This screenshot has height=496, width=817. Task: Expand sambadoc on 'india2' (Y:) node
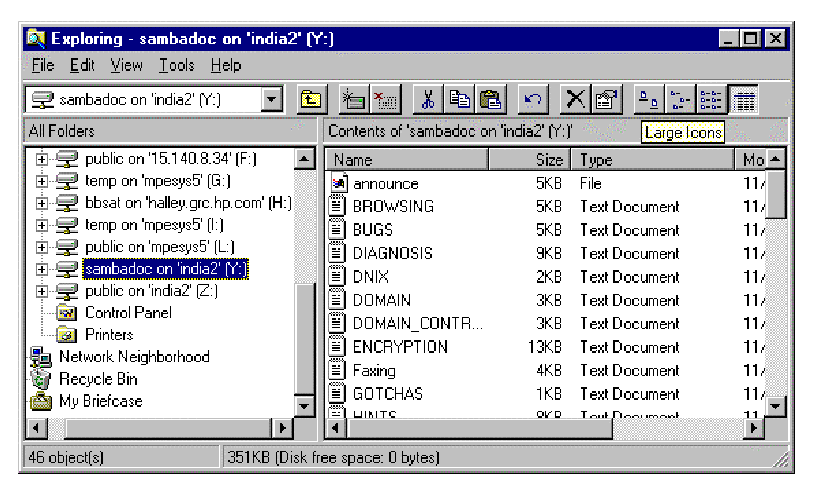[x=41, y=269]
